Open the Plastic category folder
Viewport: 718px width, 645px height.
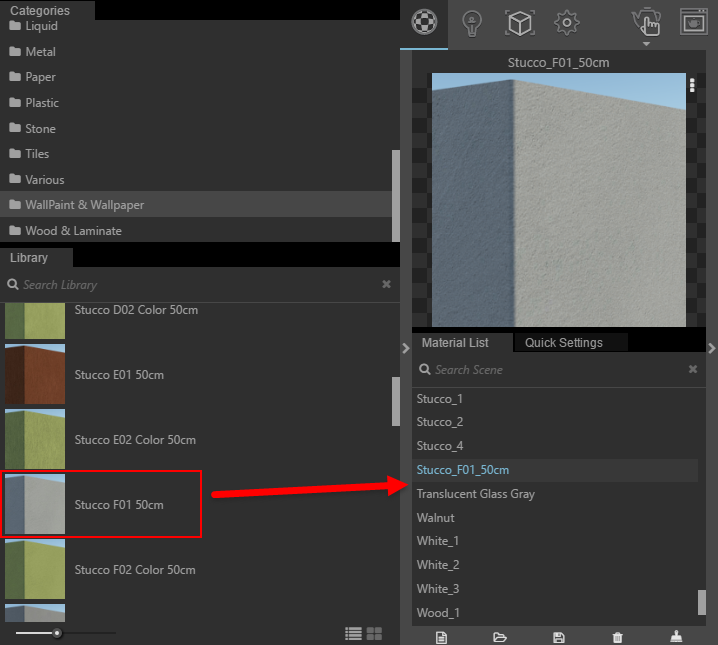point(196,103)
